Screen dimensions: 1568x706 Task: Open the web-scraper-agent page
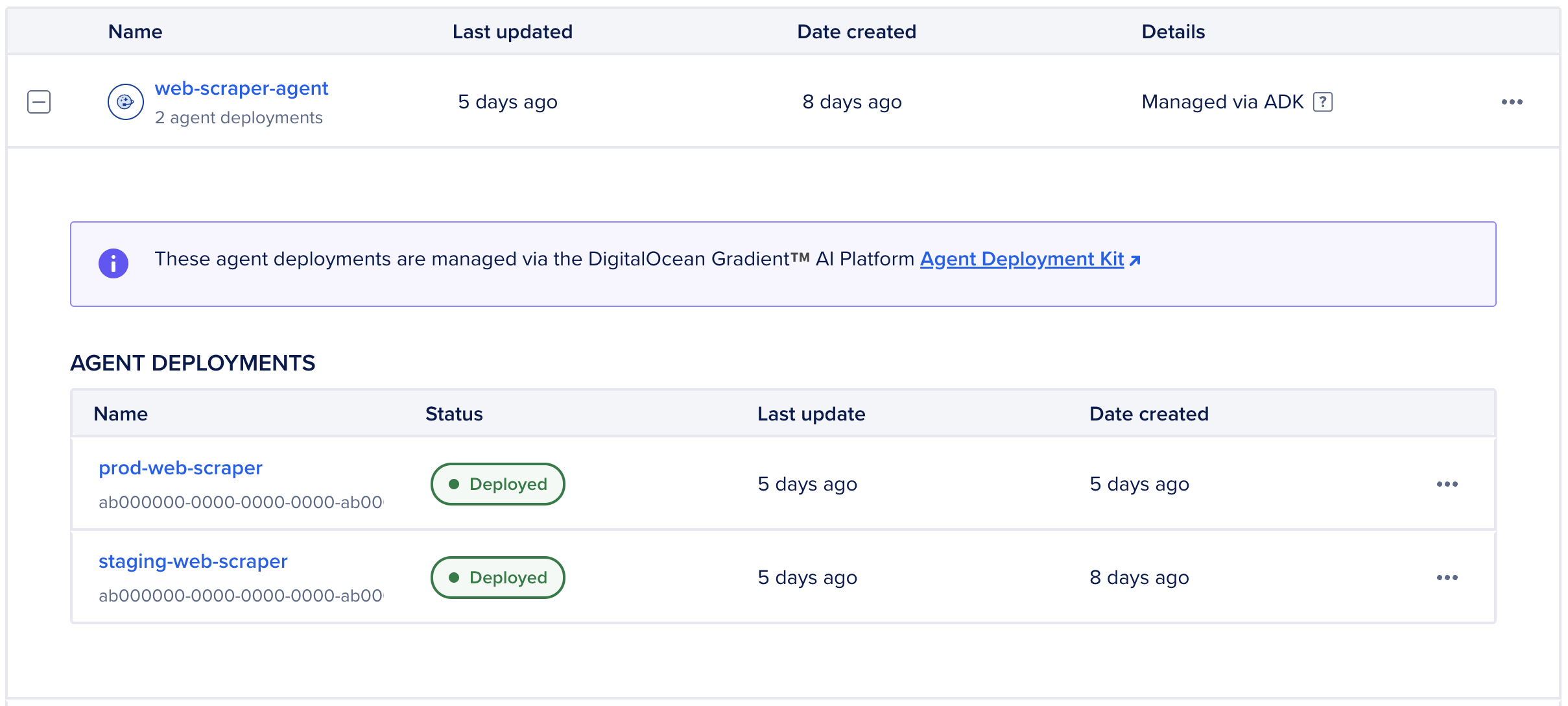click(x=241, y=88)
